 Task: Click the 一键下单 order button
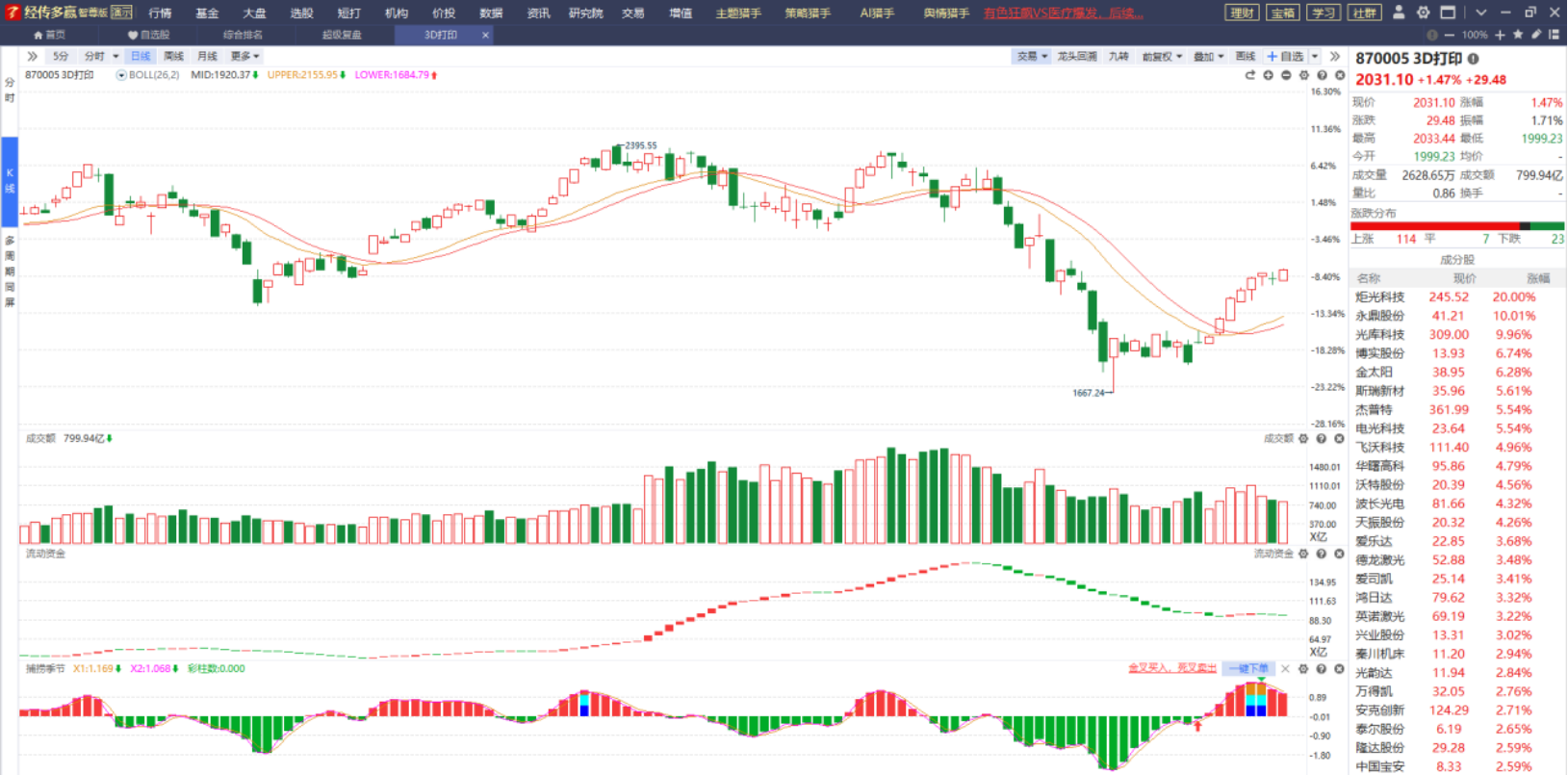coord(1248,668)
